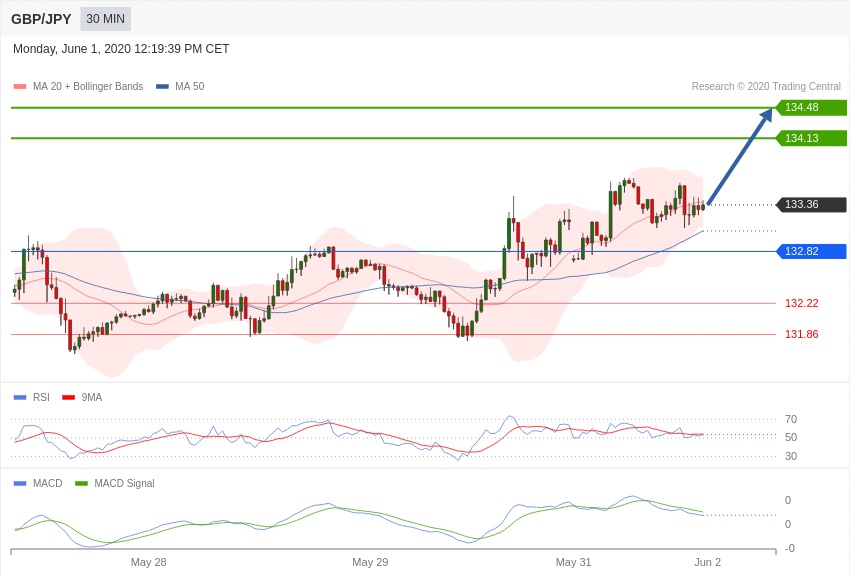Click the 131.86 support price label
850x576 pixels.
[x=801, y=334]
